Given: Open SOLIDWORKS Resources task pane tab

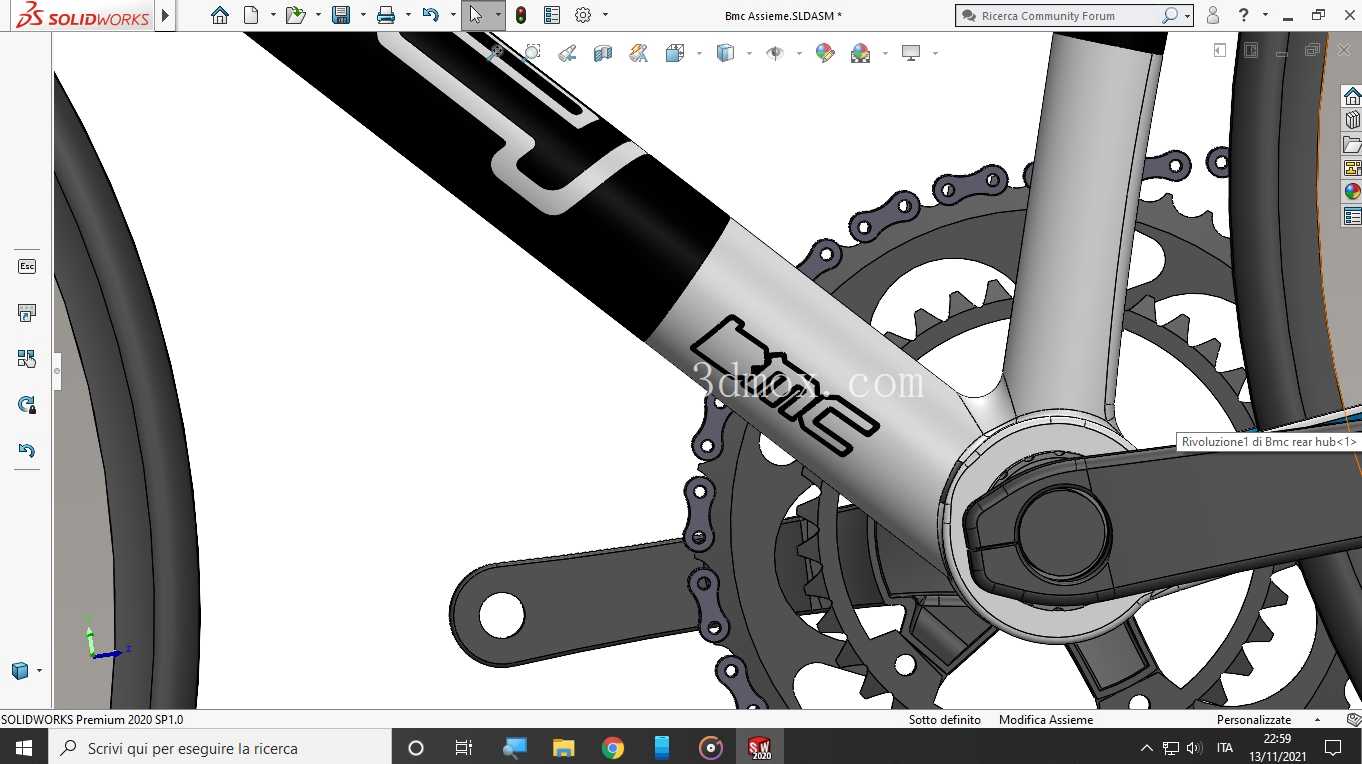Looking at the screenshot, I should click(x=1352, y=96).
